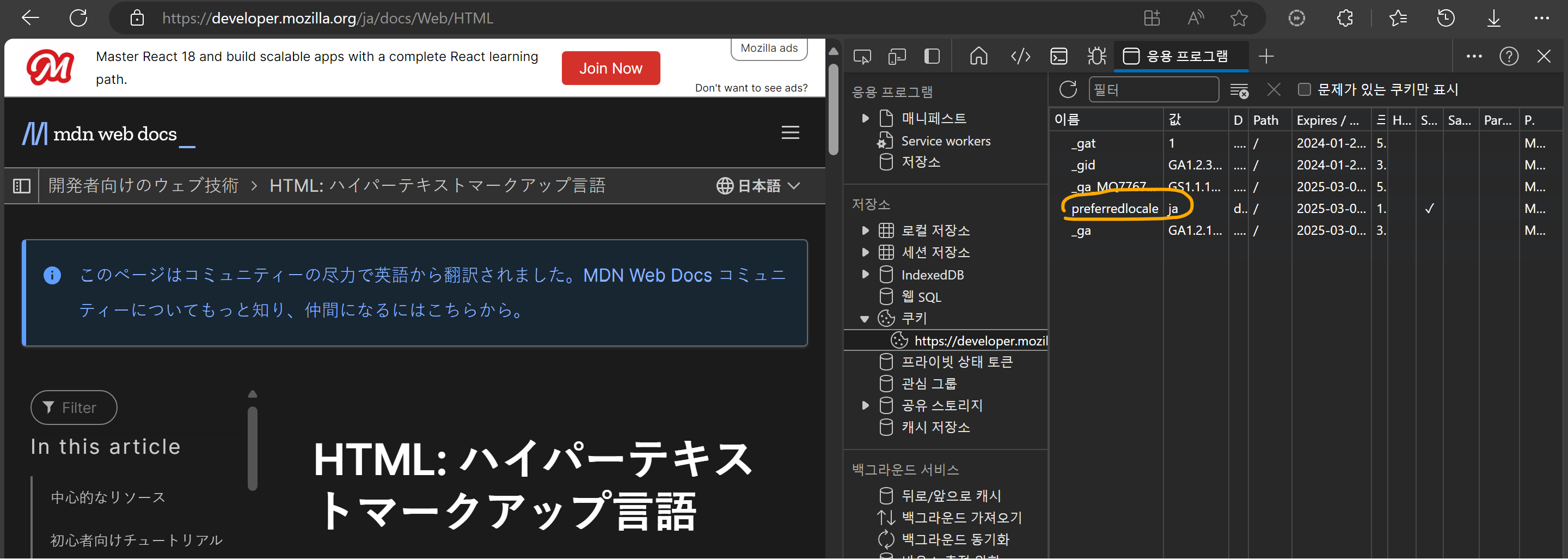Focus the cookie 필터 input field
Viewport: 1568px width, 559px height.
pos(1154,89)
